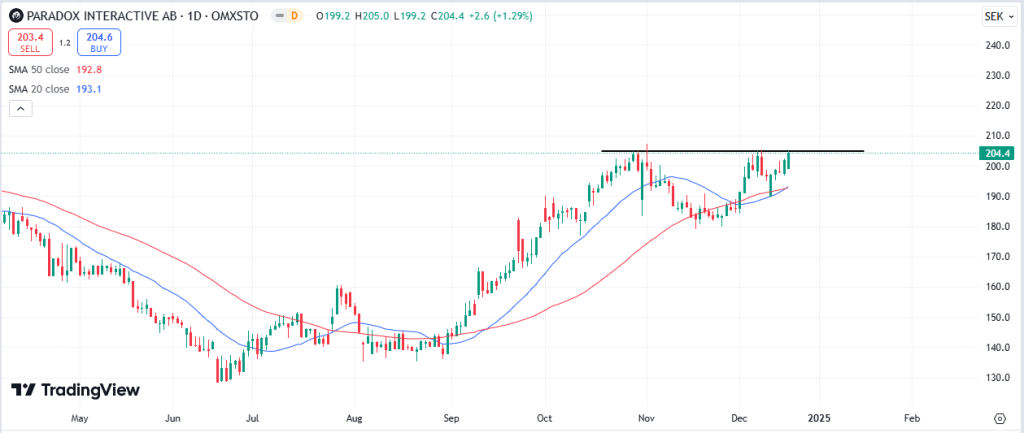Click the TradingView logo watermark
The height and width of the screenshot is (433, 1024).
pos(76,390)
